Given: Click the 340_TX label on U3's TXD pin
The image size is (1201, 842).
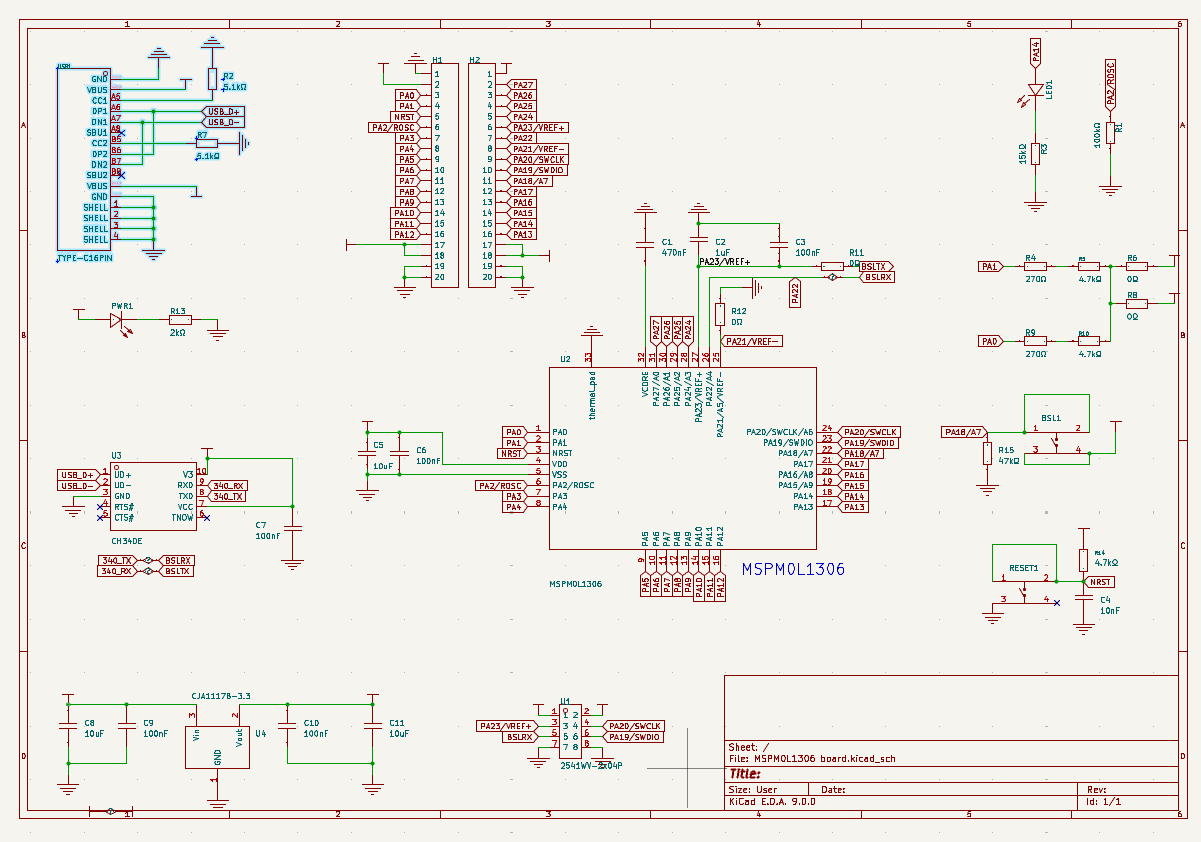Looking at the screenshot, I should tap(227, 496).
